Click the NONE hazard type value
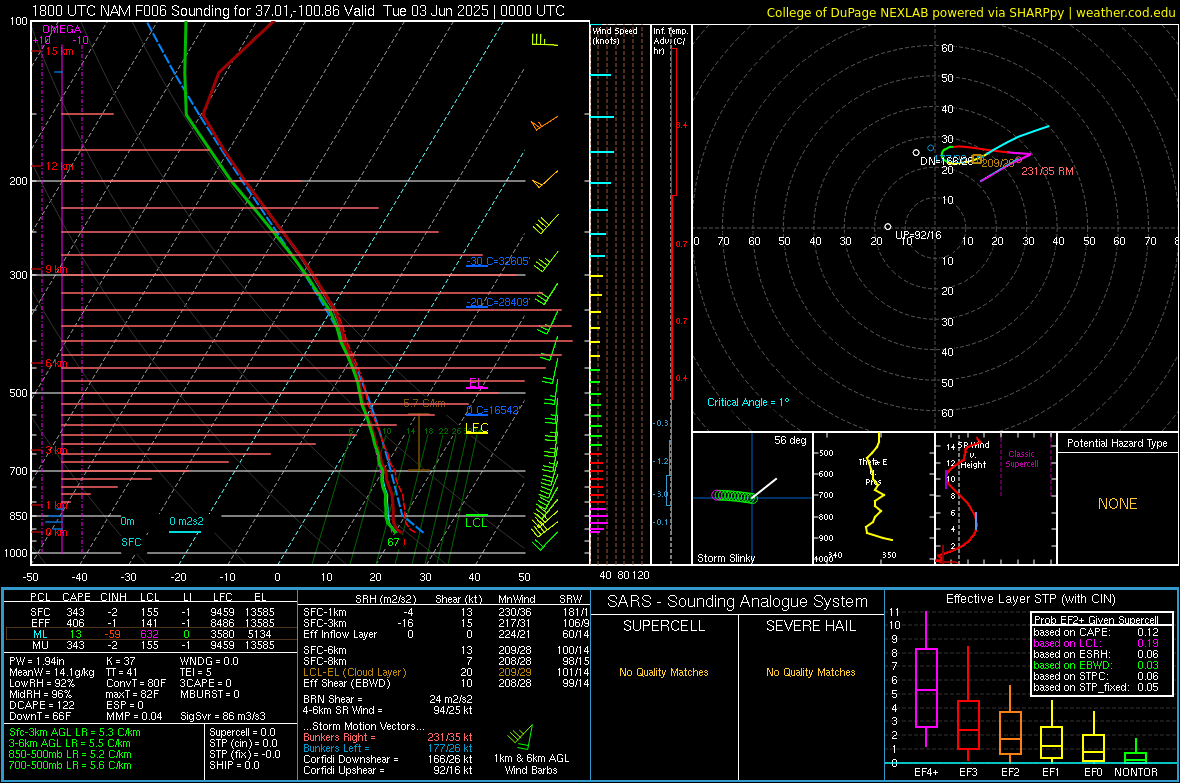This screenshot has height=783, width=1180. pos(1117,504)
